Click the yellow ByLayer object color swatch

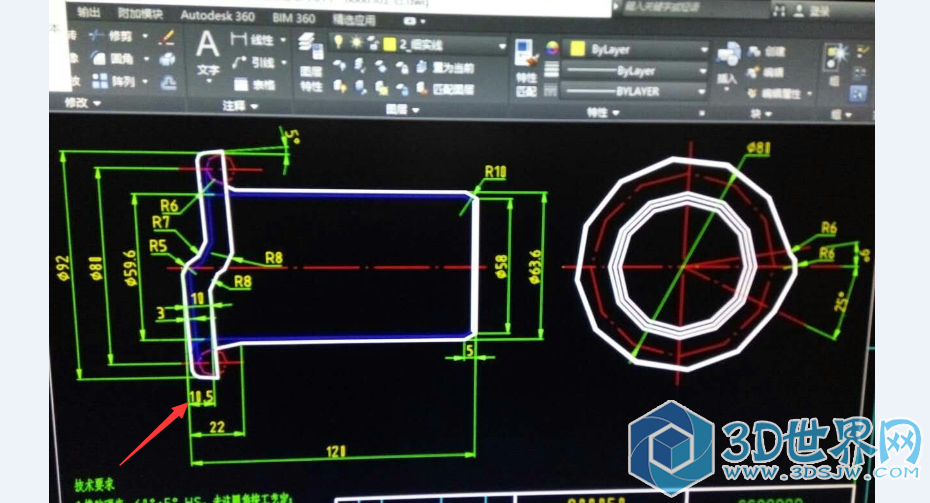[577, 49]
